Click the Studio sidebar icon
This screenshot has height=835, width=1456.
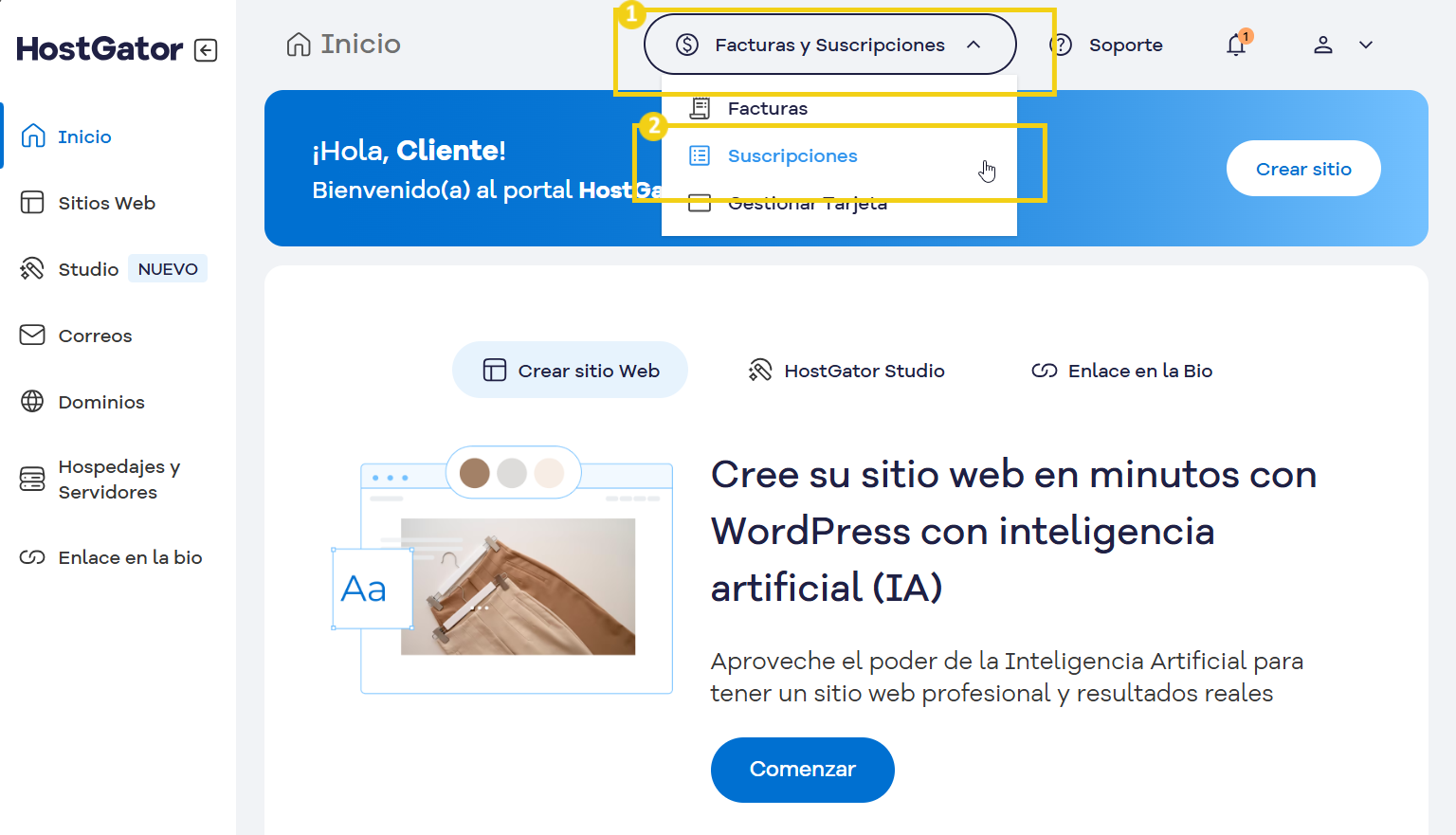point(32,269)
